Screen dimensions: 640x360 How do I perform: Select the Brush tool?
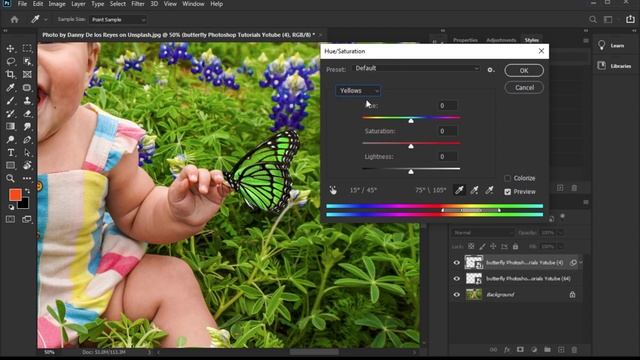[x=11, y=100]
